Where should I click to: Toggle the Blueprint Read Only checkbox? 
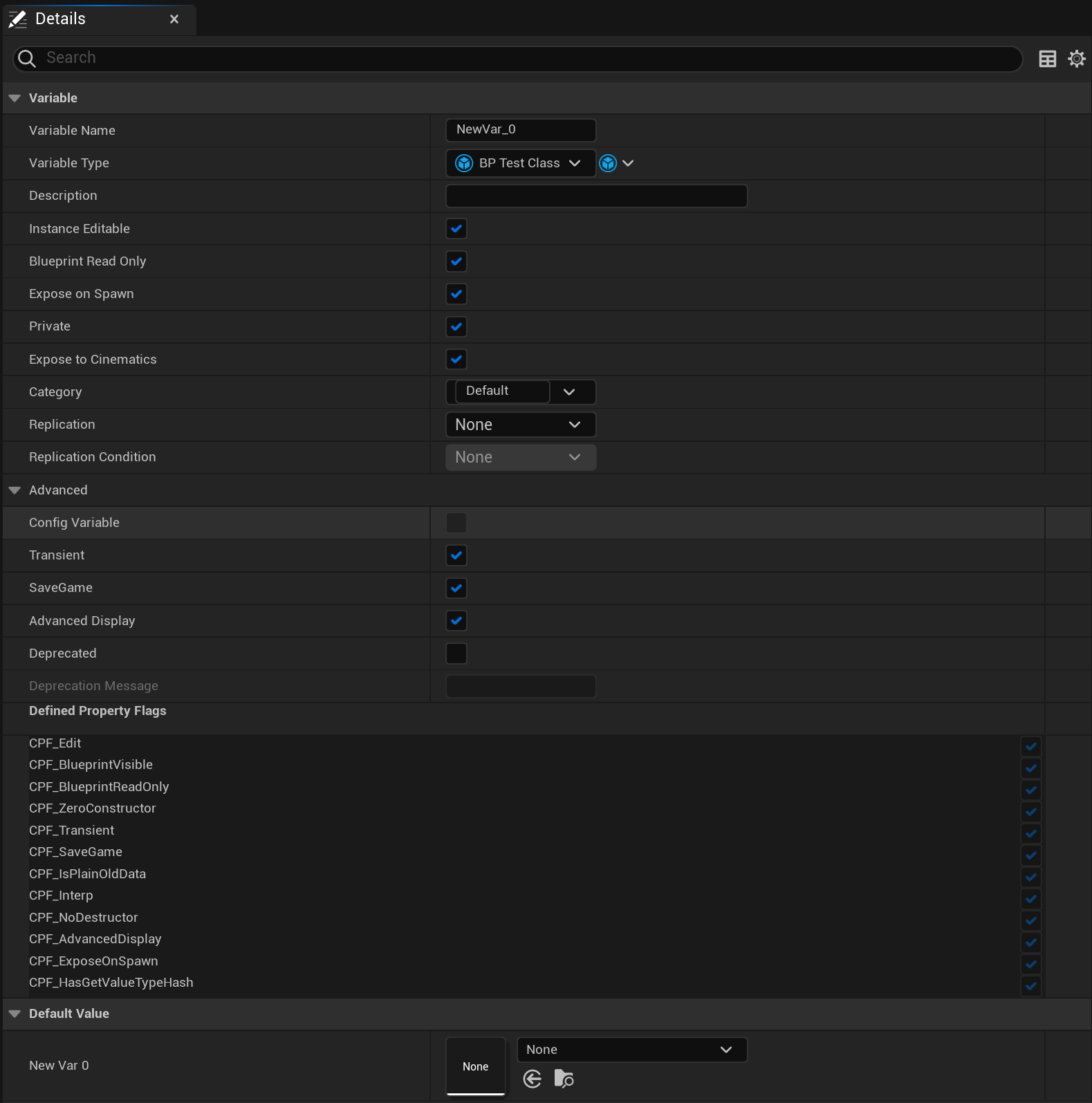pos(456,261)
